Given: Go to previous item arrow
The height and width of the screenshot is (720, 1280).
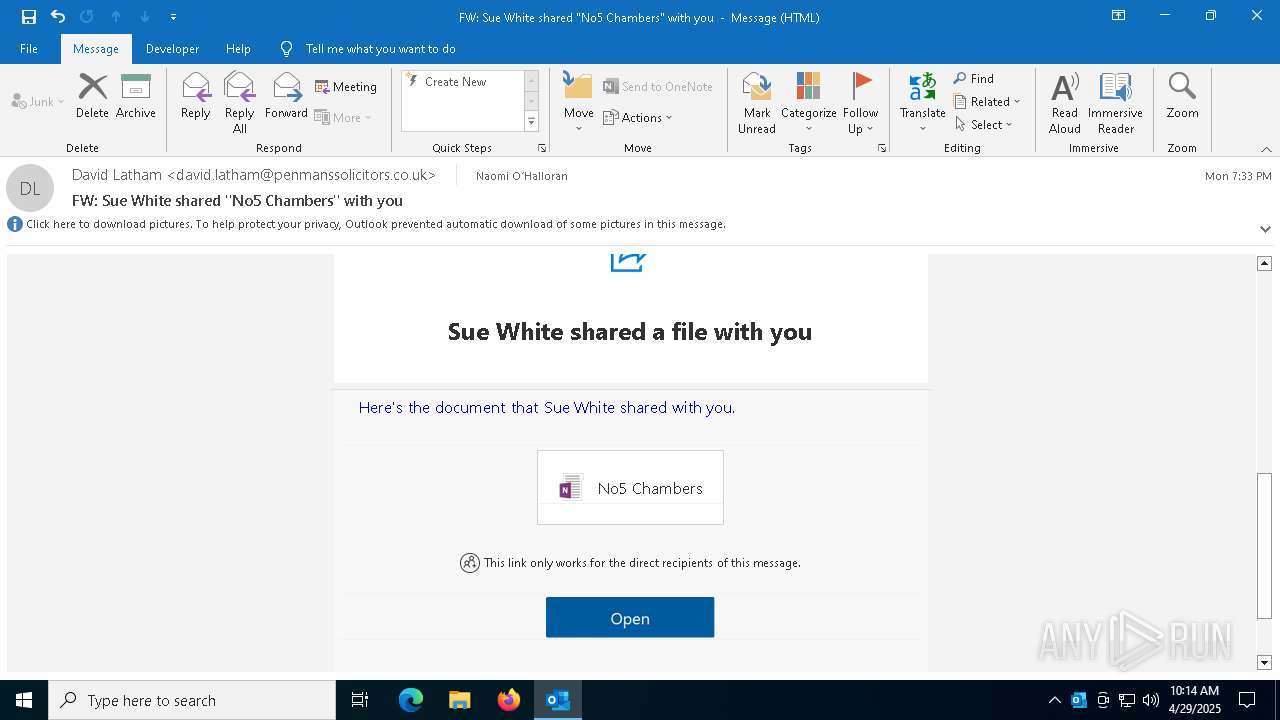Looking at the screenshot, I should pyautogui.click(x=116, y=17).
